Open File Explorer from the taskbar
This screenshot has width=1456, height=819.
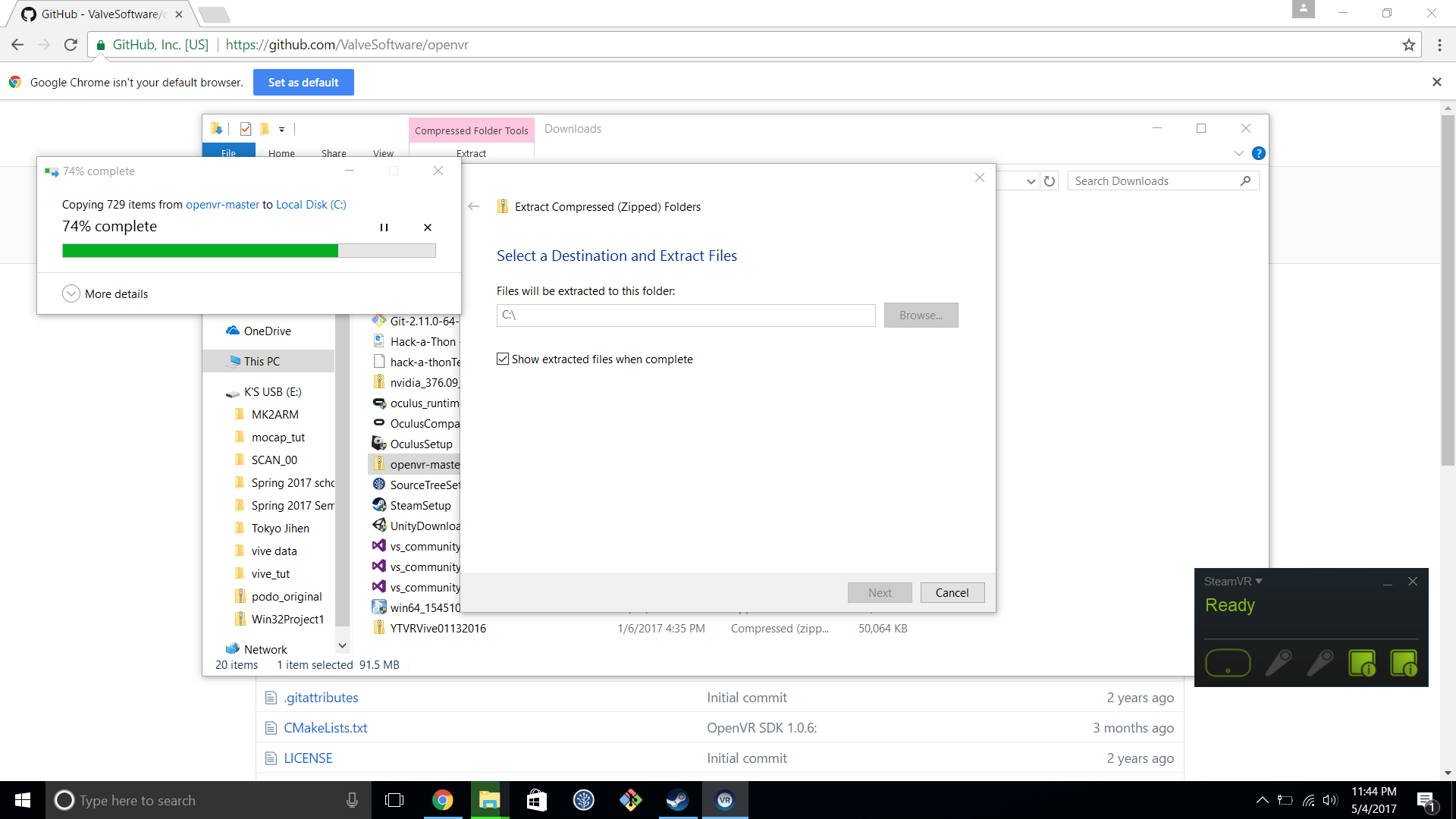(489, 800)
